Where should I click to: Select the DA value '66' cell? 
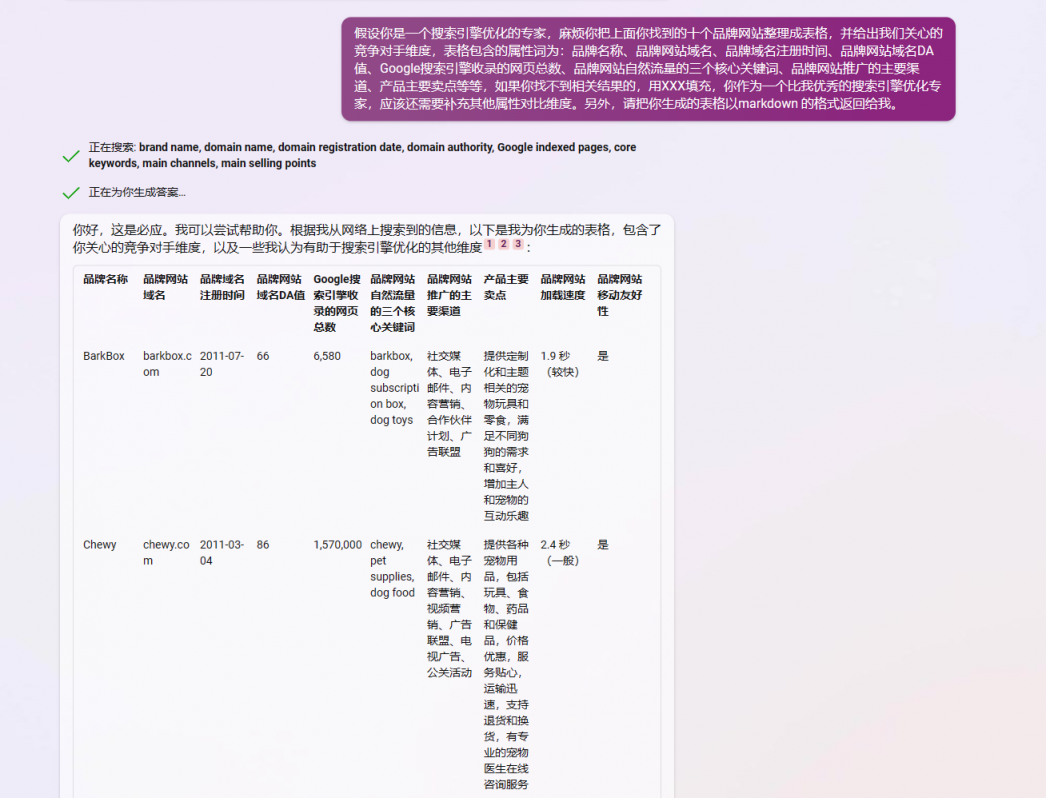(x=263, y=356)
